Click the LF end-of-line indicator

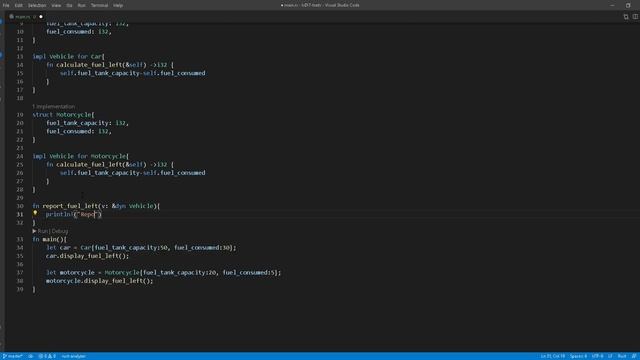610,356
